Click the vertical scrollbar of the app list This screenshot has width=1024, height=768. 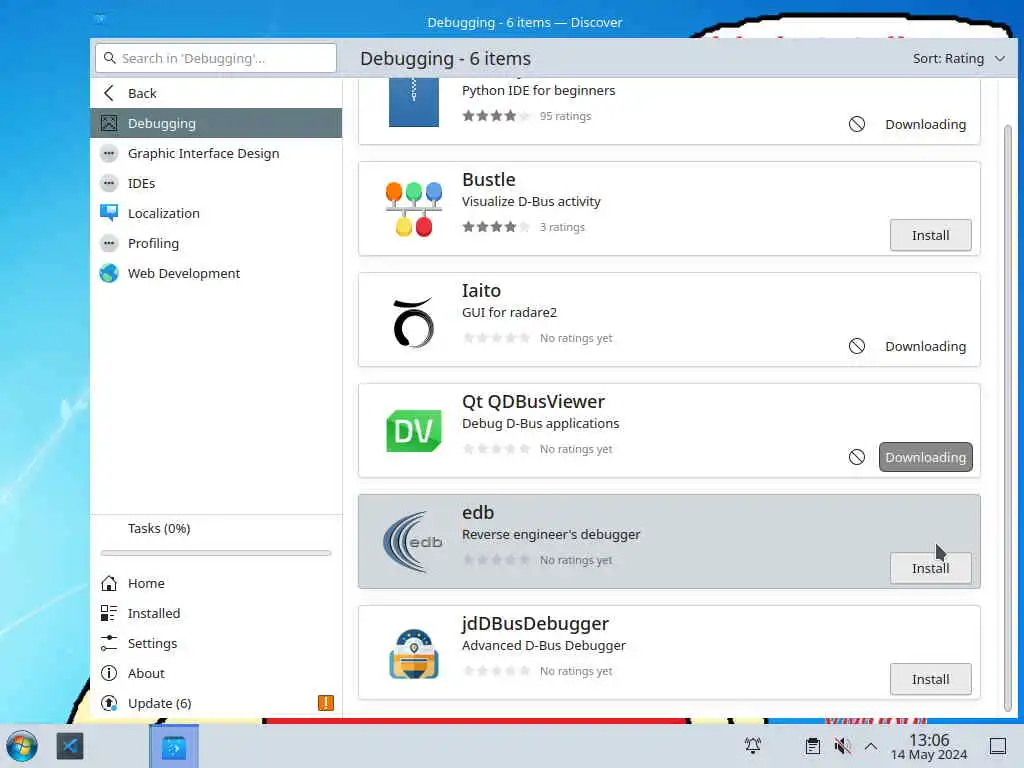(x=1008, y=418)
